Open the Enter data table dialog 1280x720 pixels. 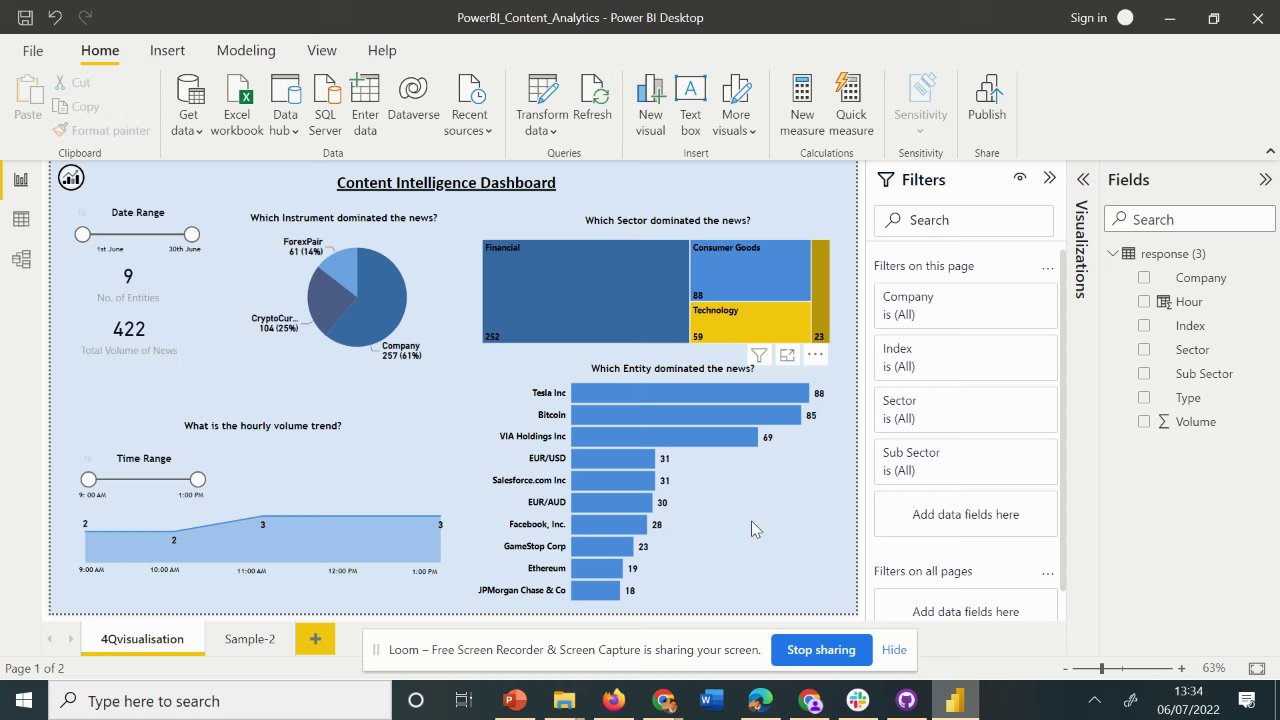point(365,105)
